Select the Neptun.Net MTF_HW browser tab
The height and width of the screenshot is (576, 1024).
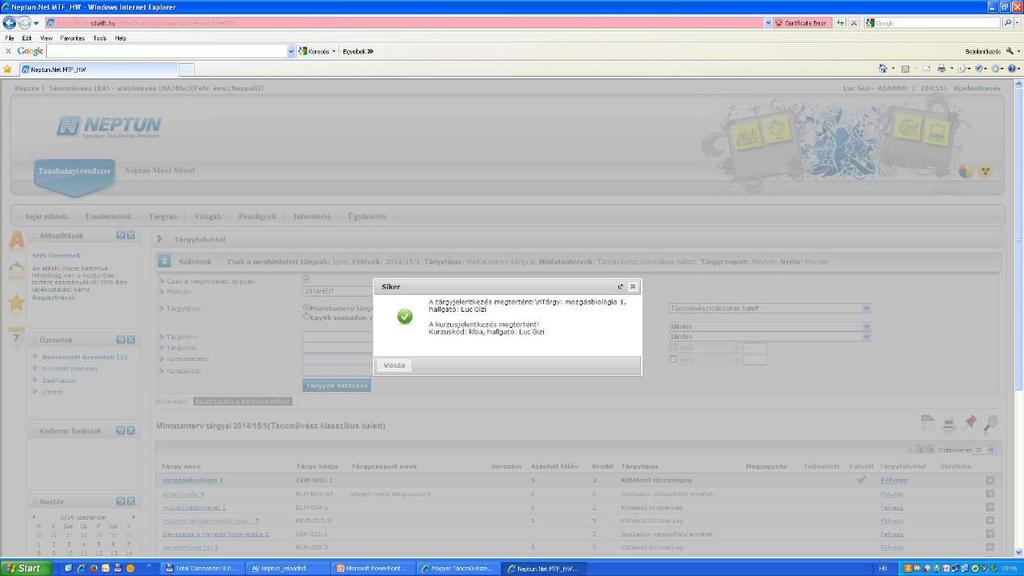click(98, 69)
